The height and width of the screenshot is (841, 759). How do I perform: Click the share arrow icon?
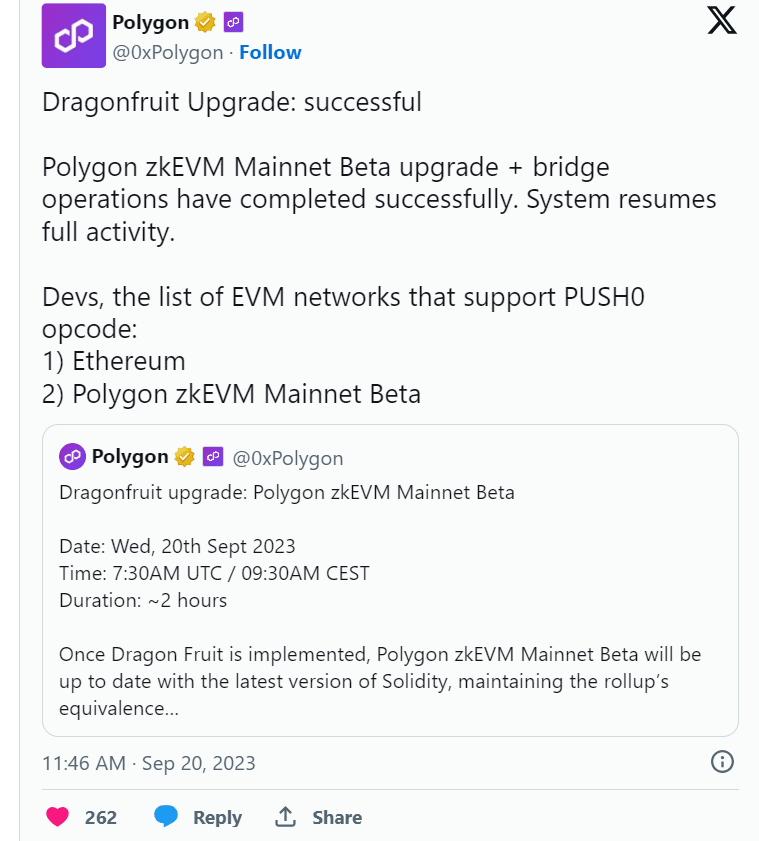coord(286,816)
